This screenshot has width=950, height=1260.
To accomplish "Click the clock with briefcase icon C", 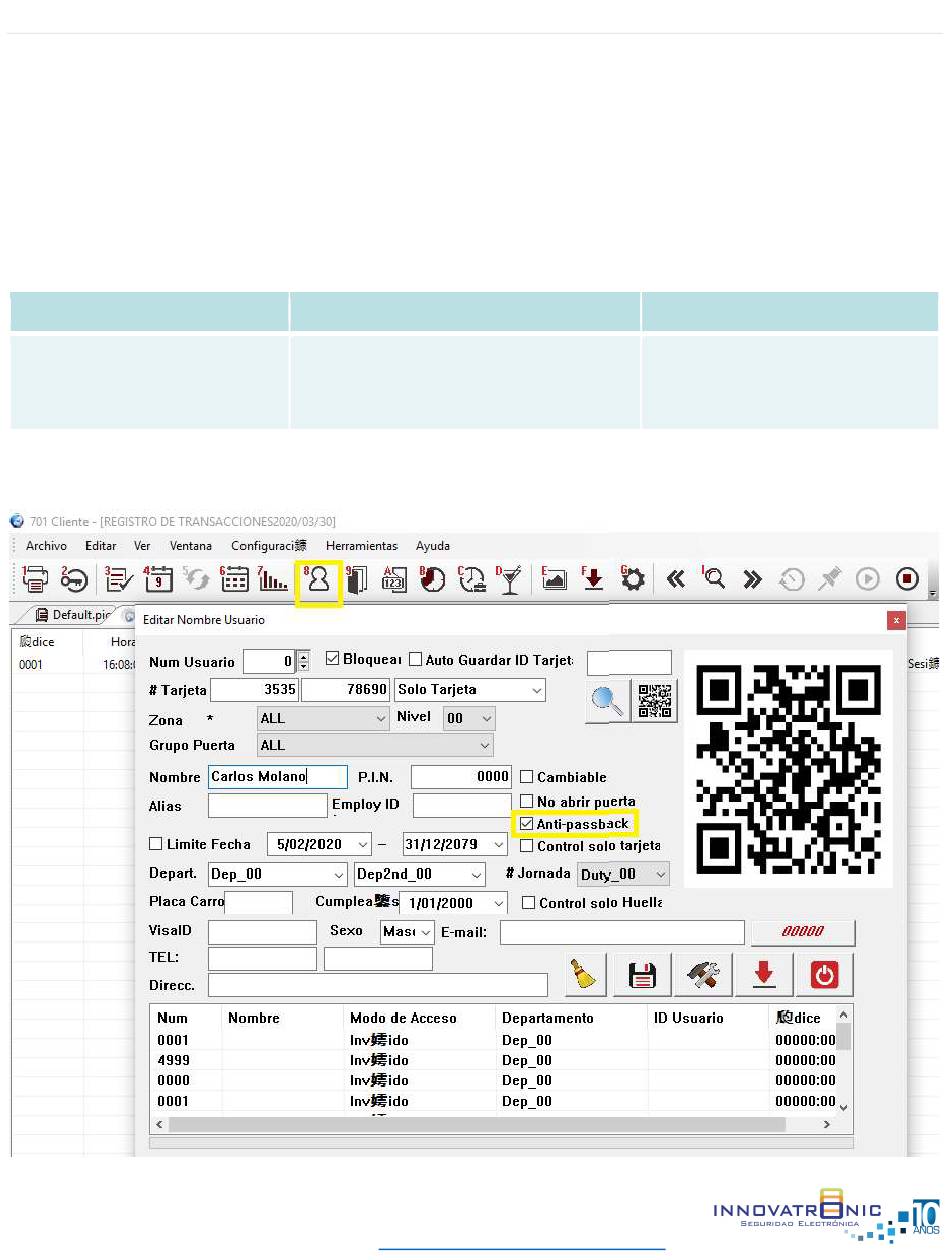I will (x=471, y=580).
